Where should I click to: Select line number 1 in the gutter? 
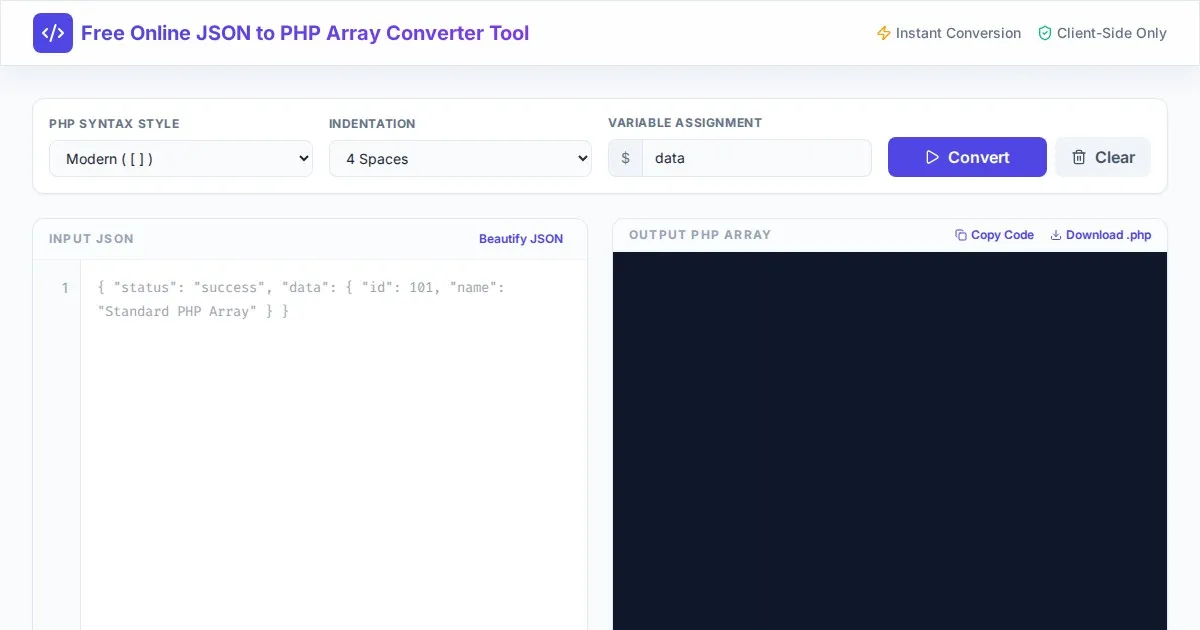(x=65, y=288)
